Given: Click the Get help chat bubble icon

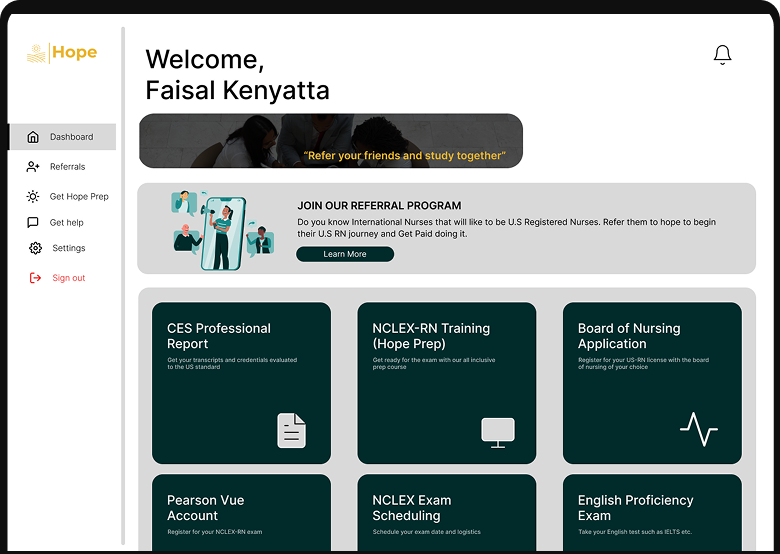Looking at the screenshot, I should coord(33,223).
